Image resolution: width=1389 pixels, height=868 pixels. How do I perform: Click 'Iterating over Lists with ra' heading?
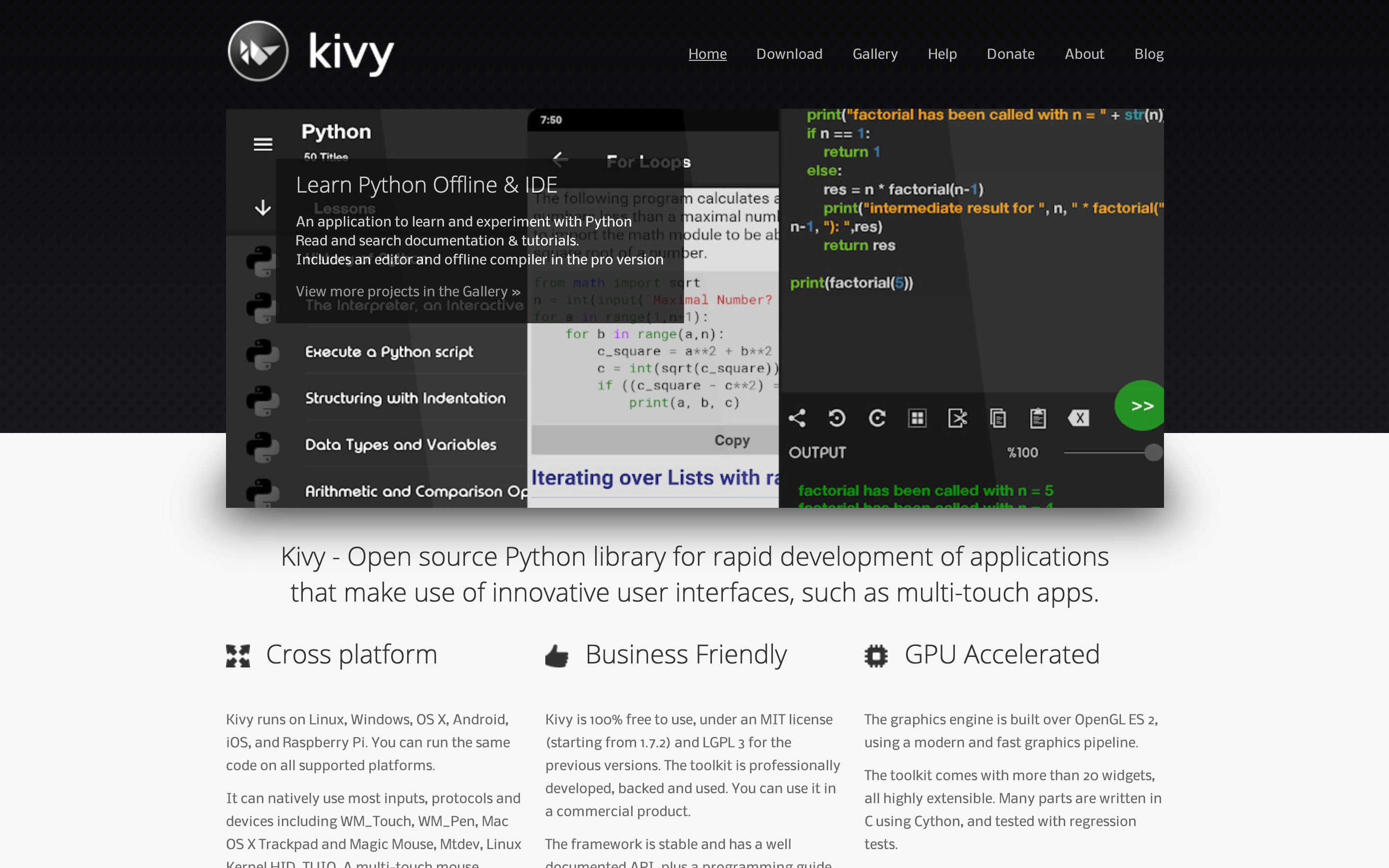(655, 477)
